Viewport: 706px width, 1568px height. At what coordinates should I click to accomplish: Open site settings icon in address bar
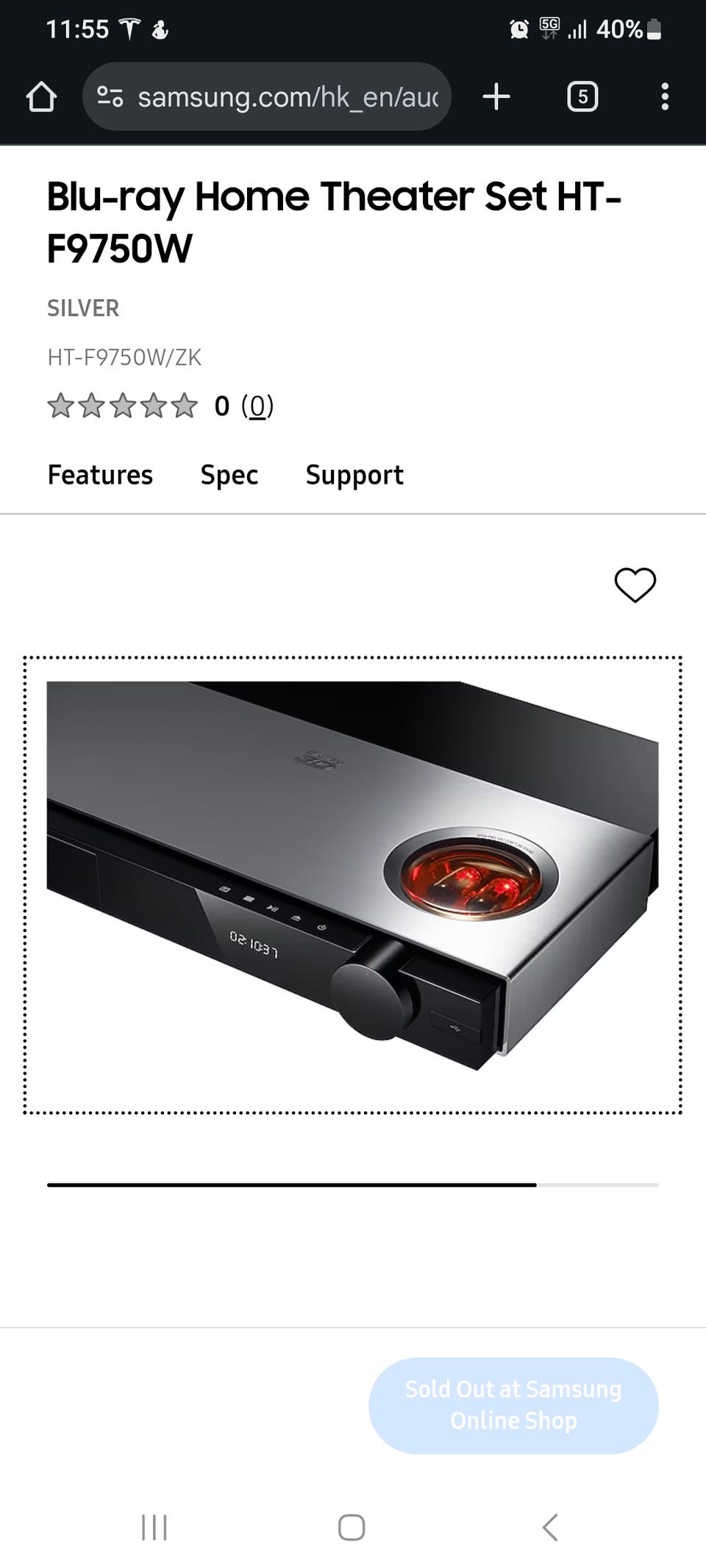(x=110, y=96)
